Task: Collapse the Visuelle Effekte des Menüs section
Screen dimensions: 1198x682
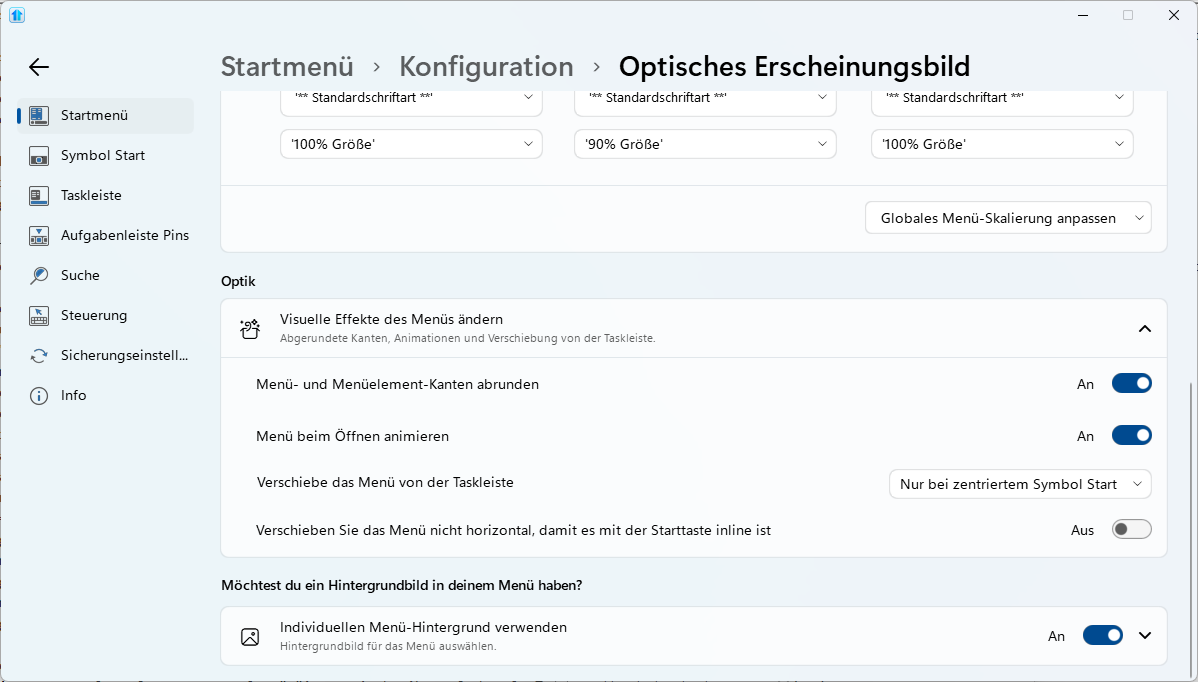Action: [x=1145, y=329]
